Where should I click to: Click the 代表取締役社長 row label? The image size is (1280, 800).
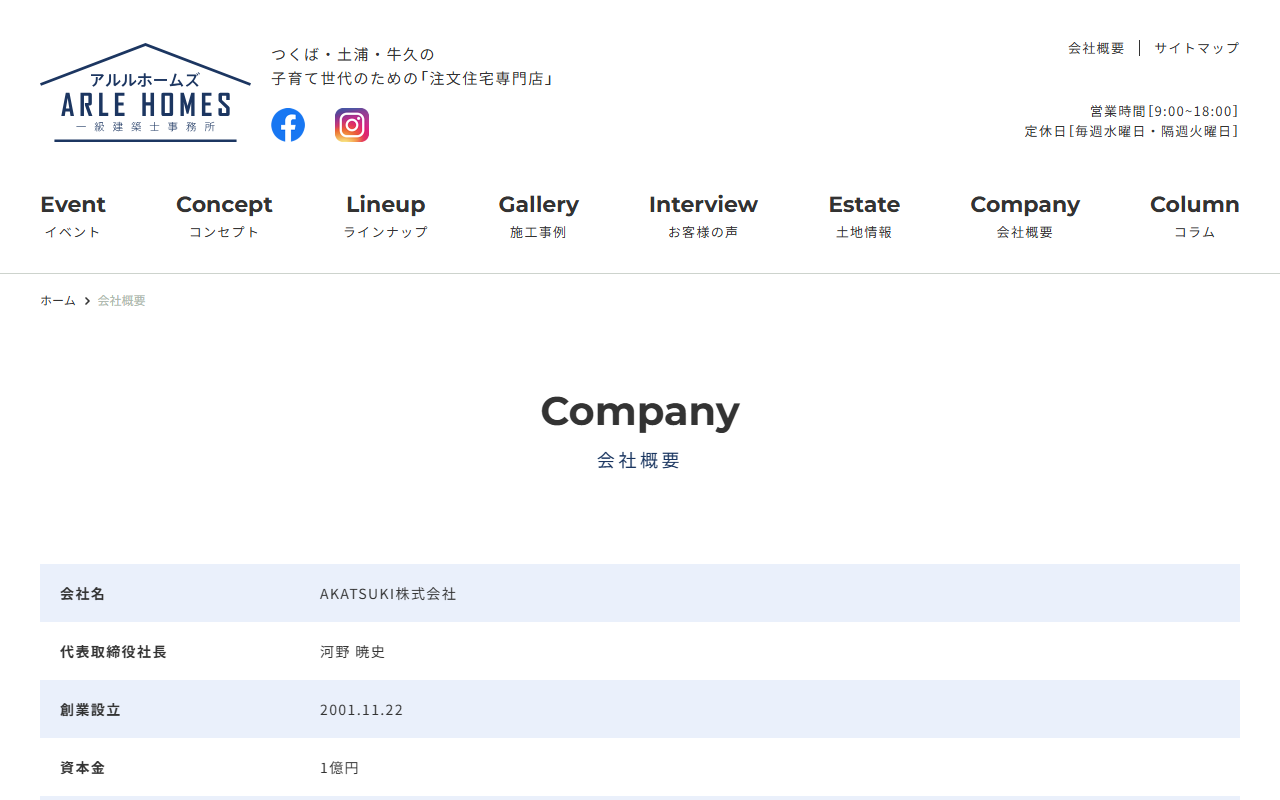click(x=113, y=652)
